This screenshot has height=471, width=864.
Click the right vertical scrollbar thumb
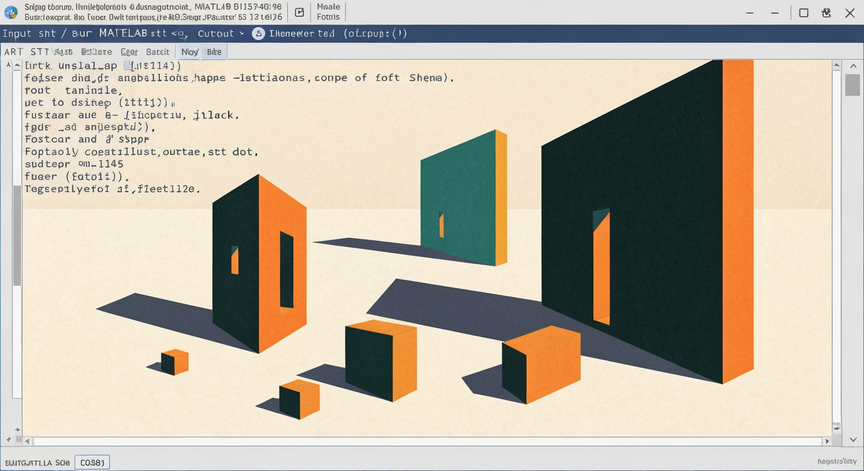tap(852, 85)
